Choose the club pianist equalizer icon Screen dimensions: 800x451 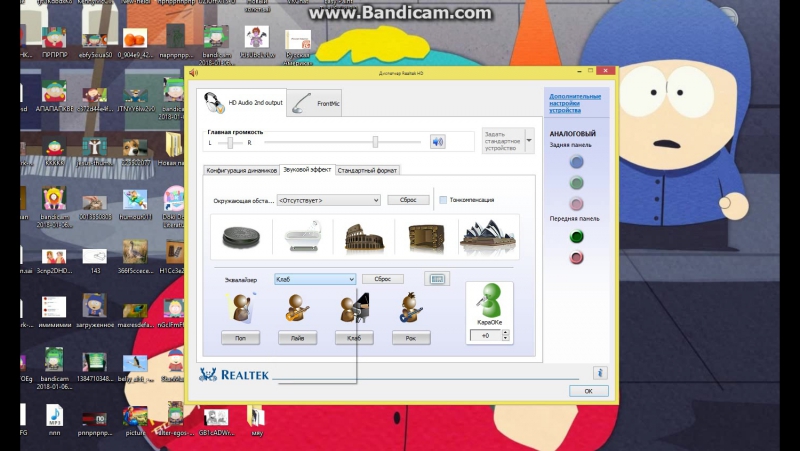[355, 308]
